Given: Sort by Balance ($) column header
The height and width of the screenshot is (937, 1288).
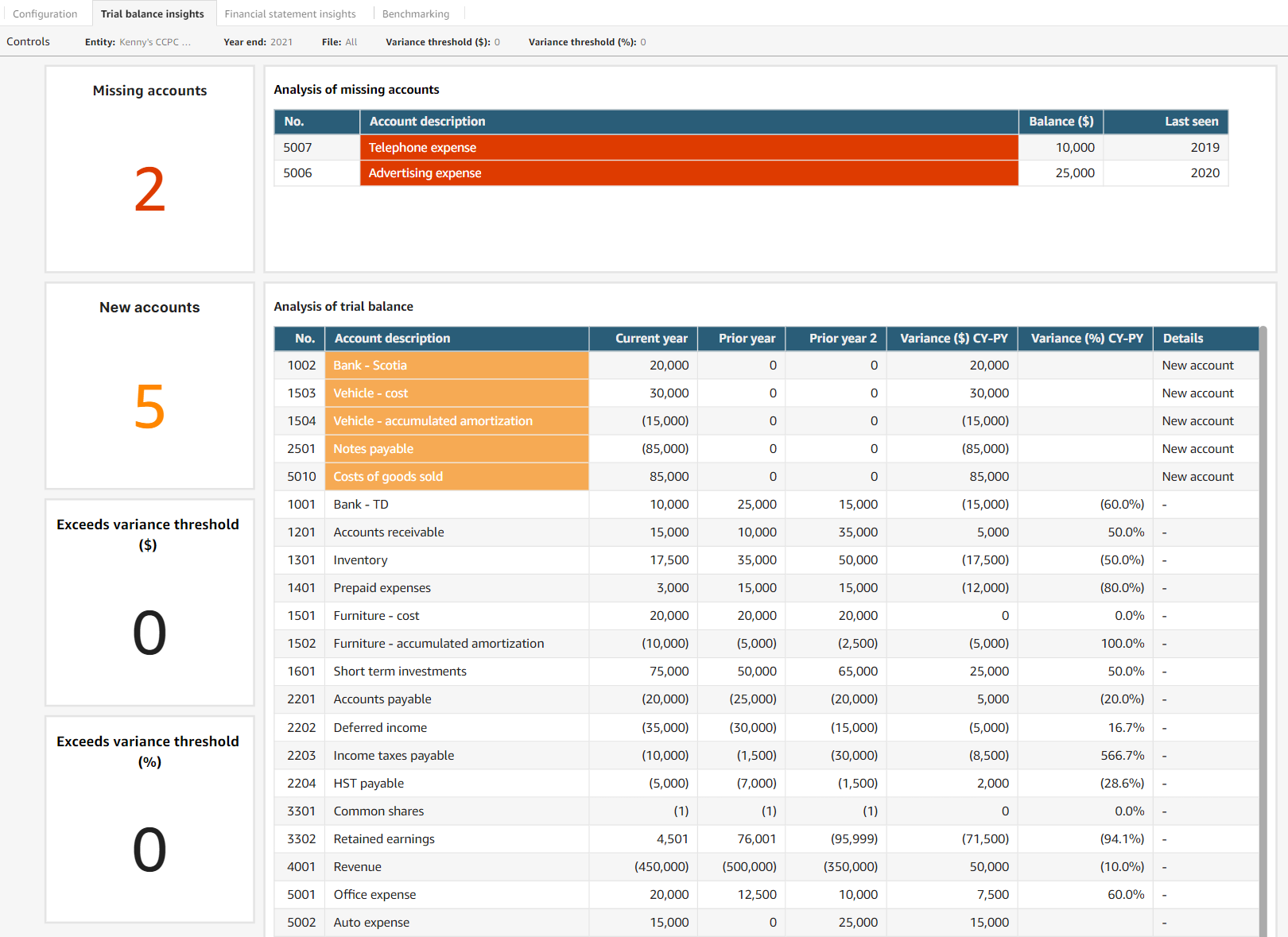Looking at the screenshot, I should 1061,122.
